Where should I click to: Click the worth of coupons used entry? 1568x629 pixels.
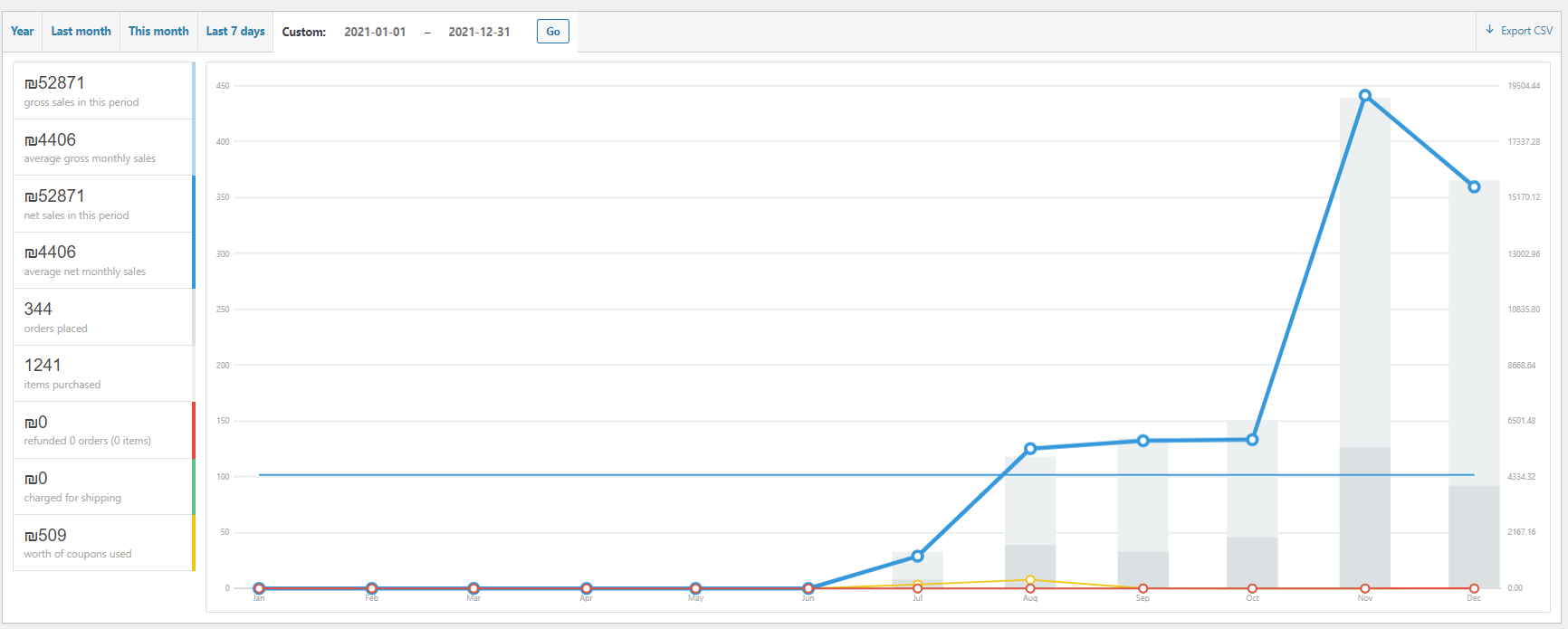pos(104,543)
